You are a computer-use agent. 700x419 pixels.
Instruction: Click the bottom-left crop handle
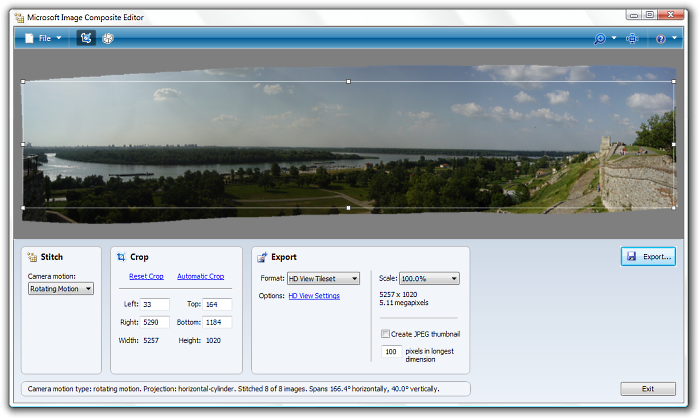(x=23, y=208)
